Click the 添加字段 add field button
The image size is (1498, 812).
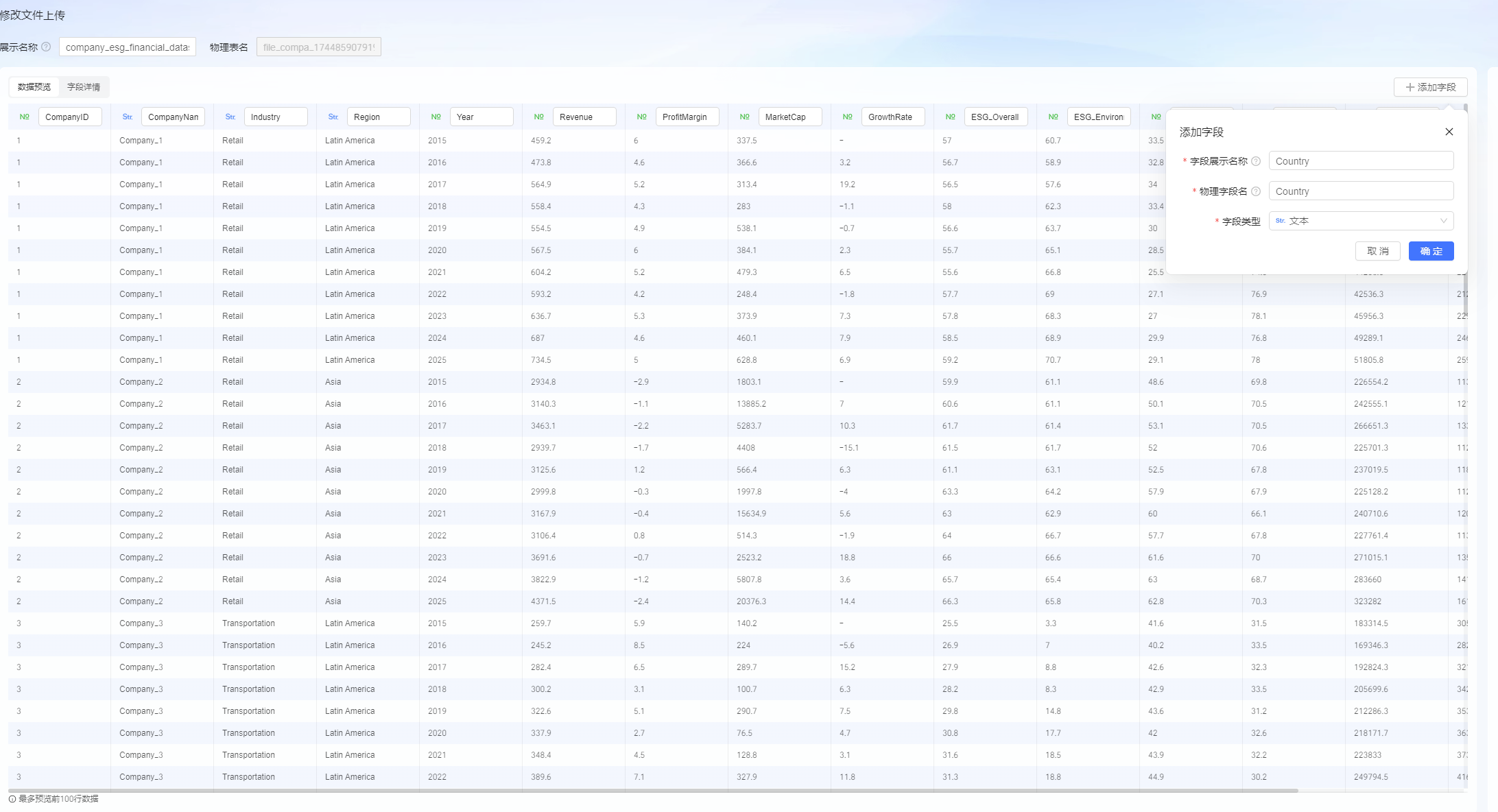coord(1430,87)
